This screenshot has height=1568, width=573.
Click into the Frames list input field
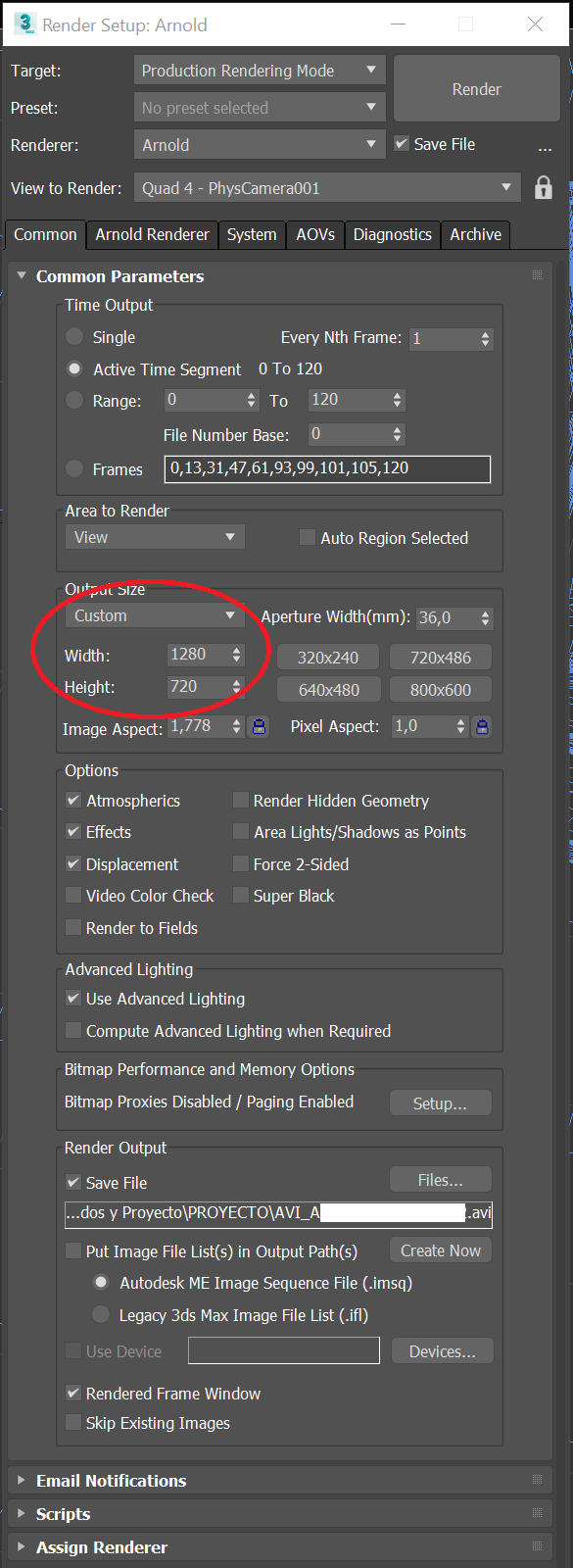click(x=327, y=468)
